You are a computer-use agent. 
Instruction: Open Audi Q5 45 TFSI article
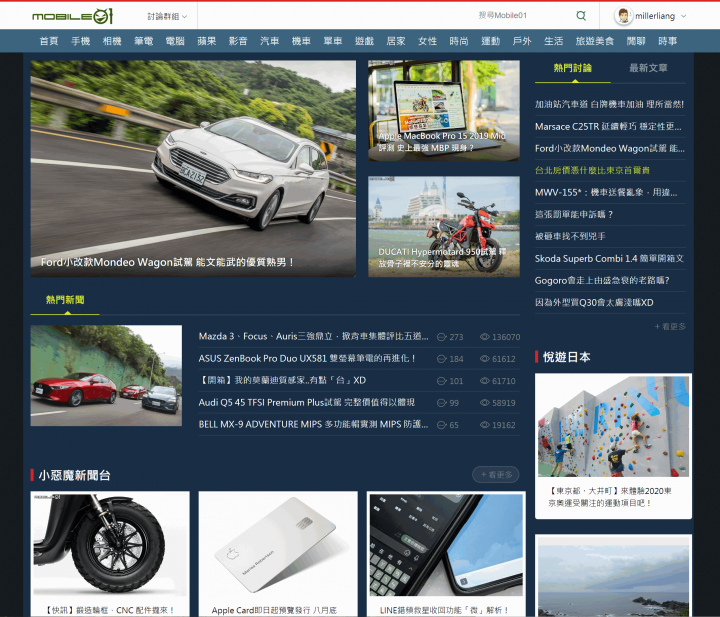click(307, 403)
